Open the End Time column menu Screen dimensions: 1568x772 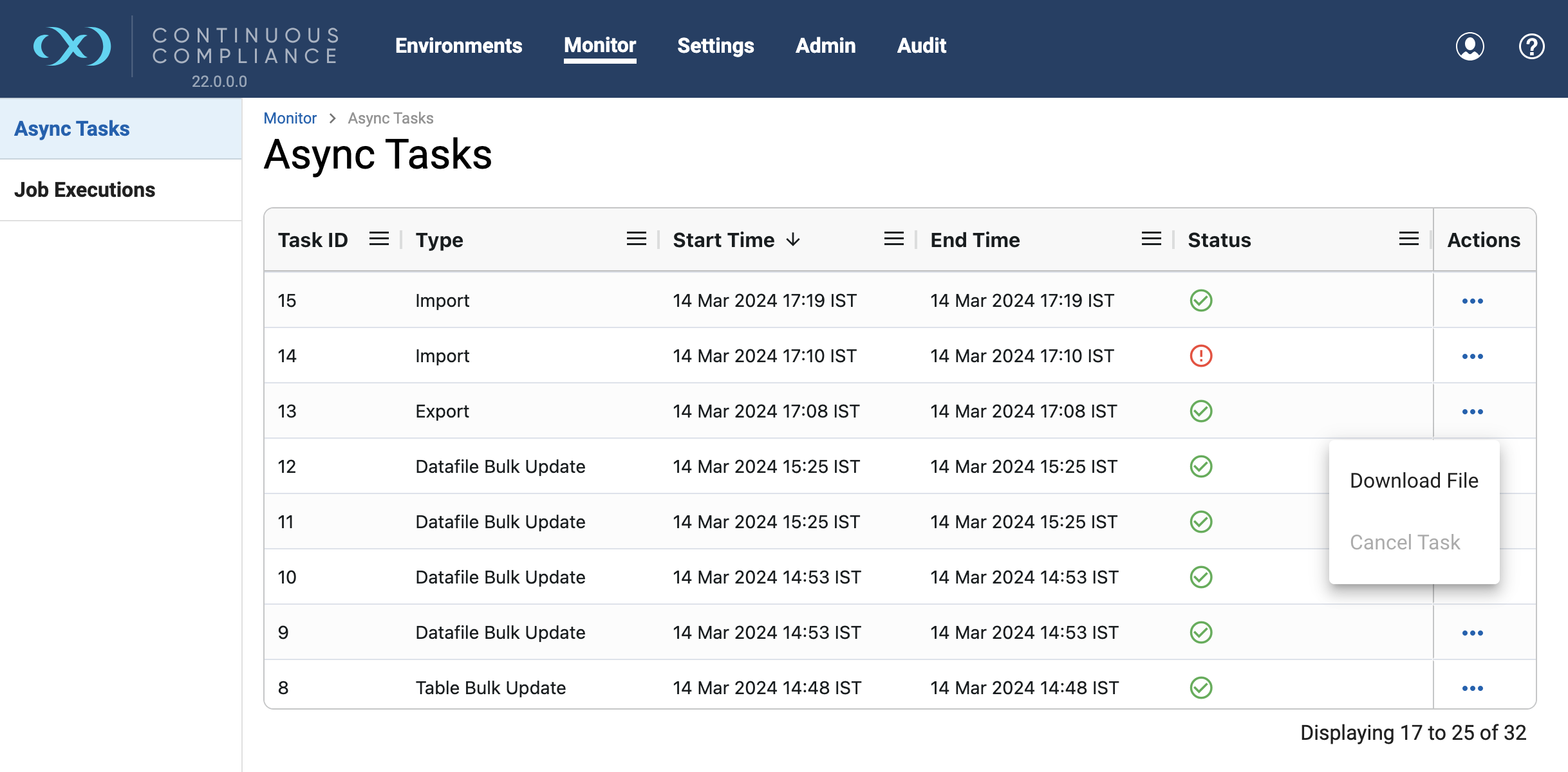(1152, 239)
